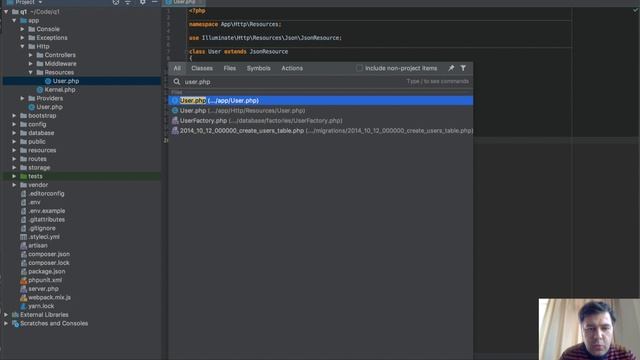Select .env.example in project tree
The width and height of the screenshot is (640, 360).
click(47, 211)
